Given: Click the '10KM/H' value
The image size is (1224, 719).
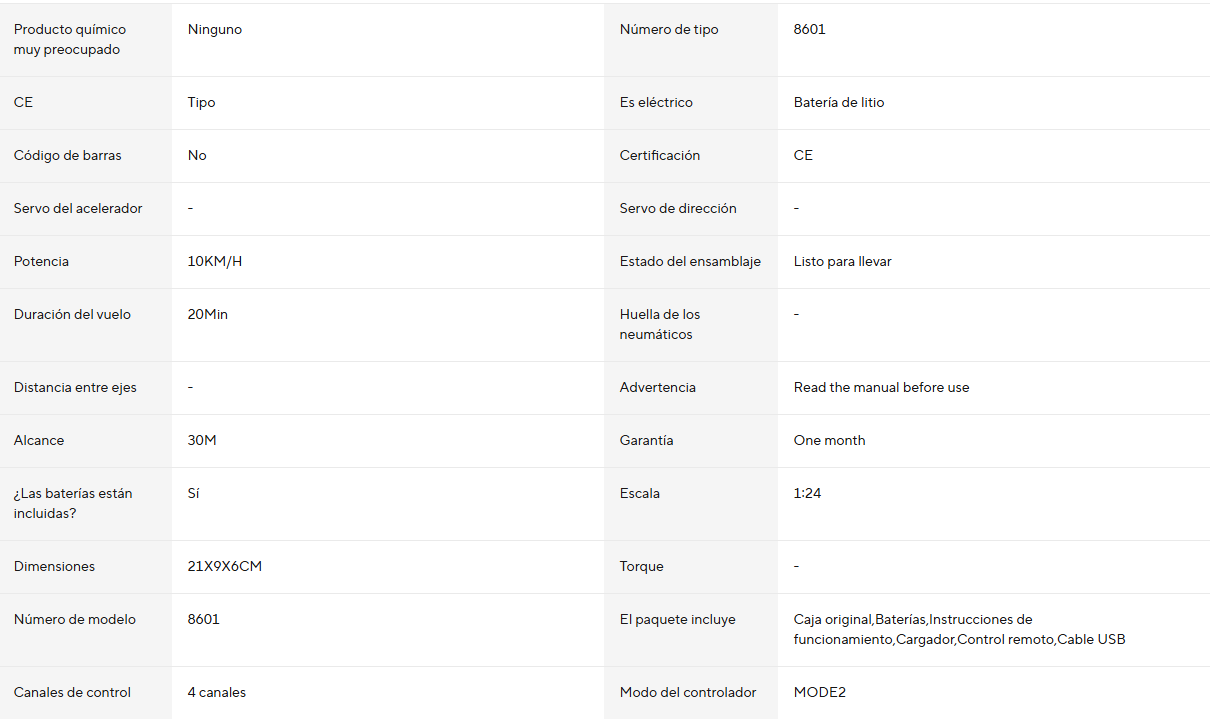Looking at the screenshot, I should 214,262.
